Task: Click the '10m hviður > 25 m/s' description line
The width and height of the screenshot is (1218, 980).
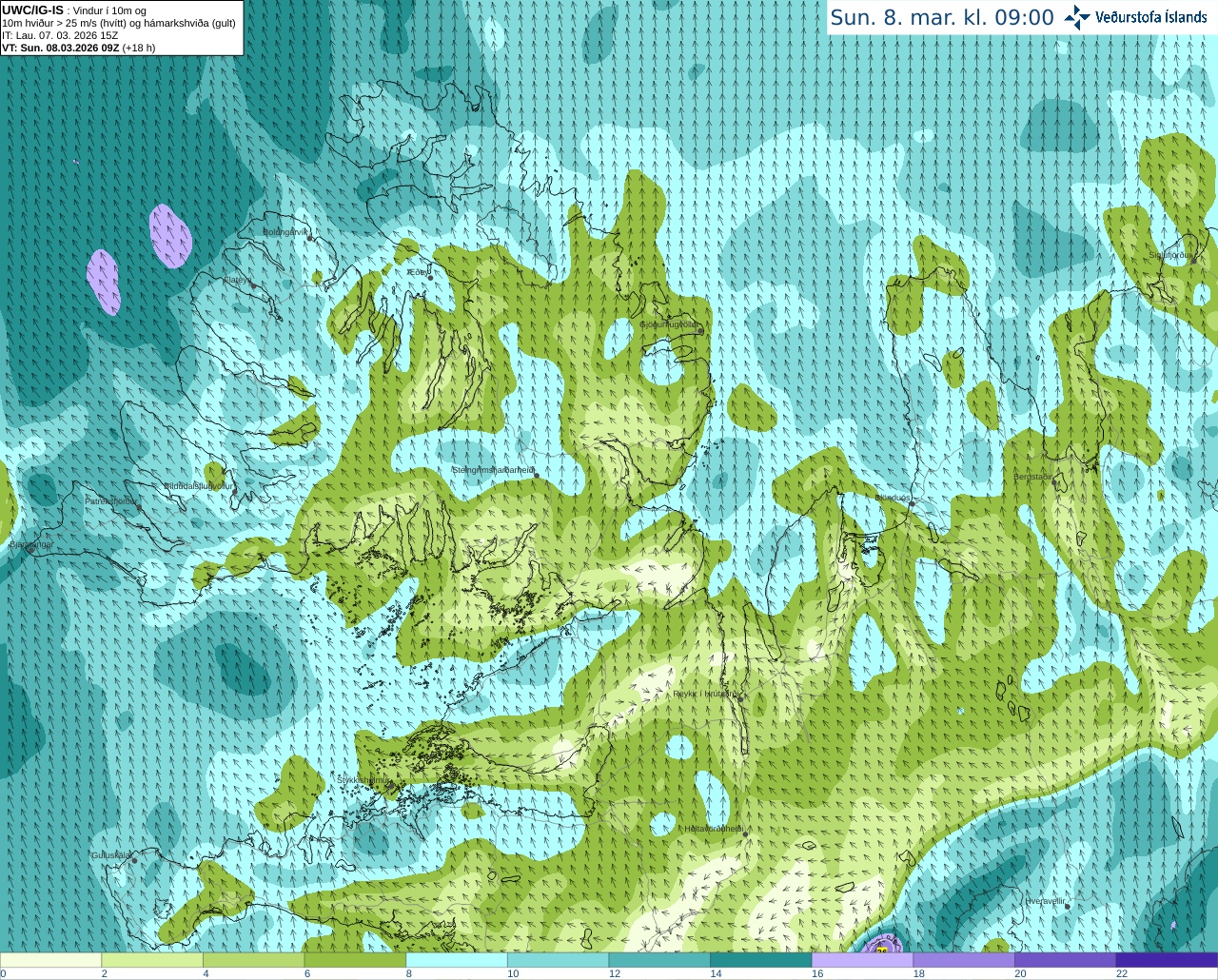Action: 119,23
